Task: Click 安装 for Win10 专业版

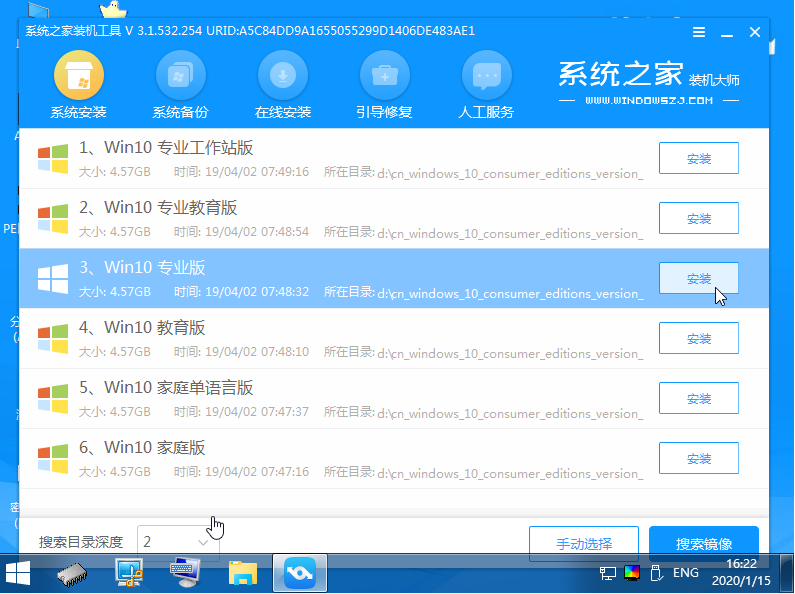Action: [699, 278]
